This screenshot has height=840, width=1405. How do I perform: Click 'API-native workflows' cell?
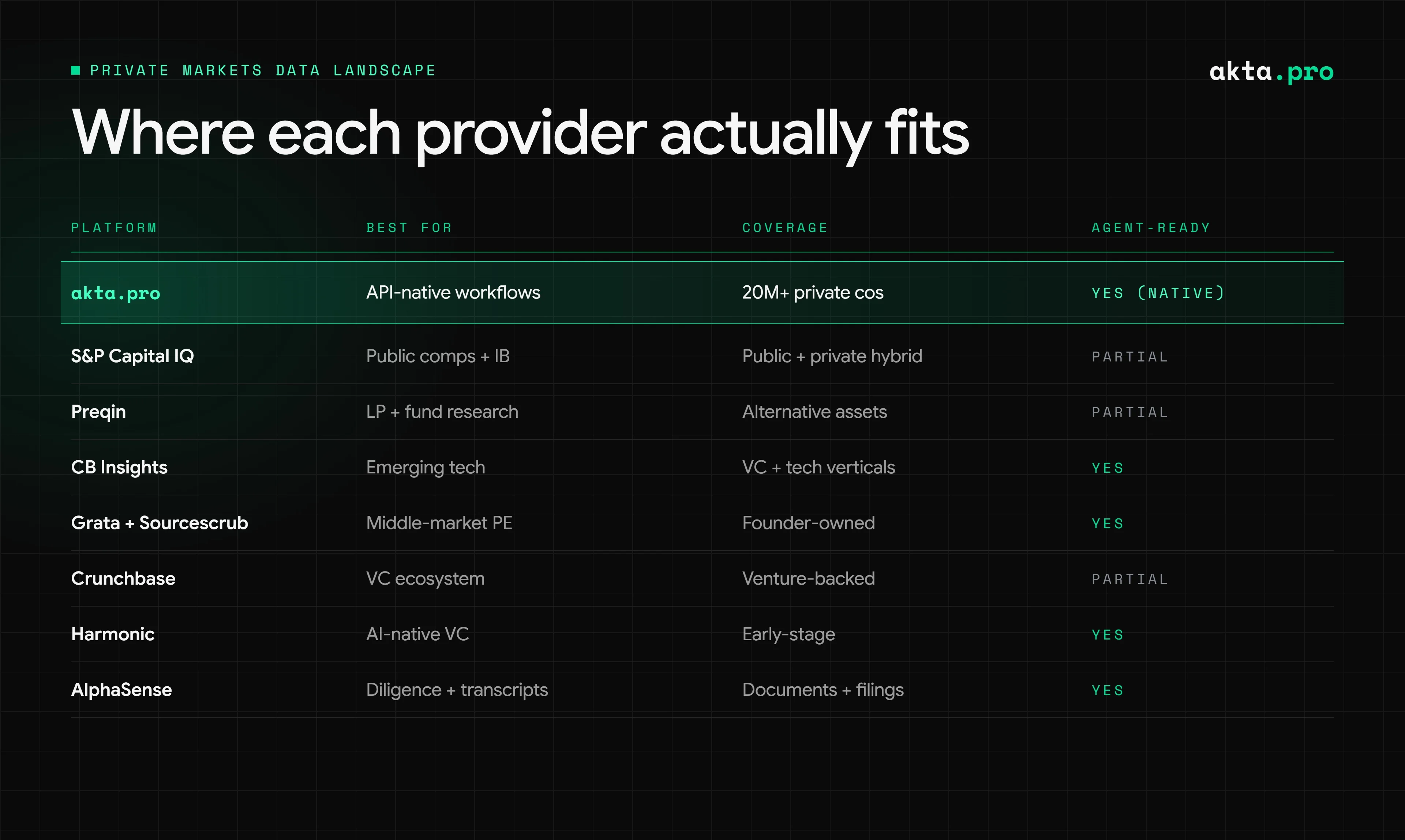(x=453, y=293)
